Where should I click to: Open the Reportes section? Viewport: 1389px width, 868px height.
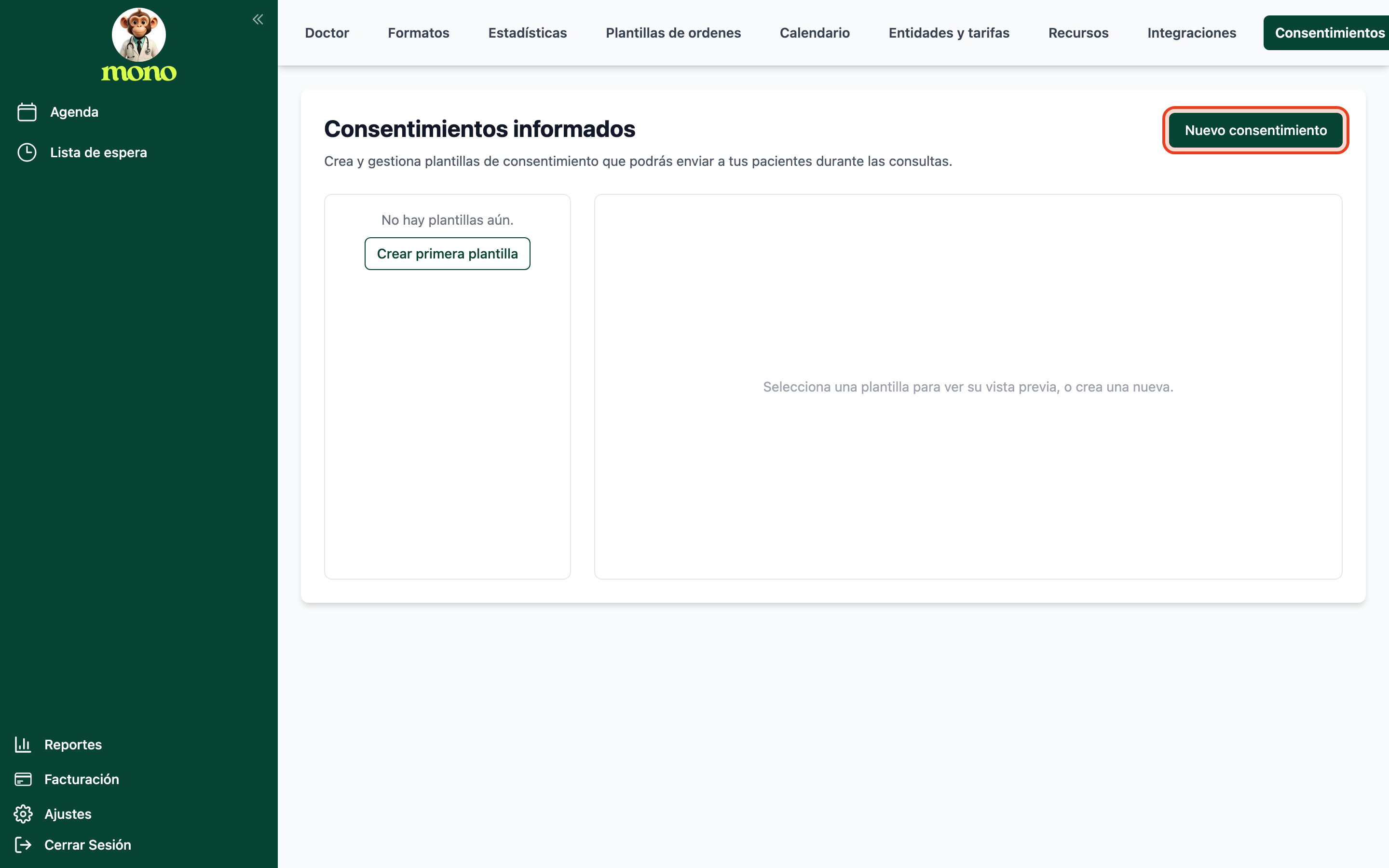[x=73, y=745]
